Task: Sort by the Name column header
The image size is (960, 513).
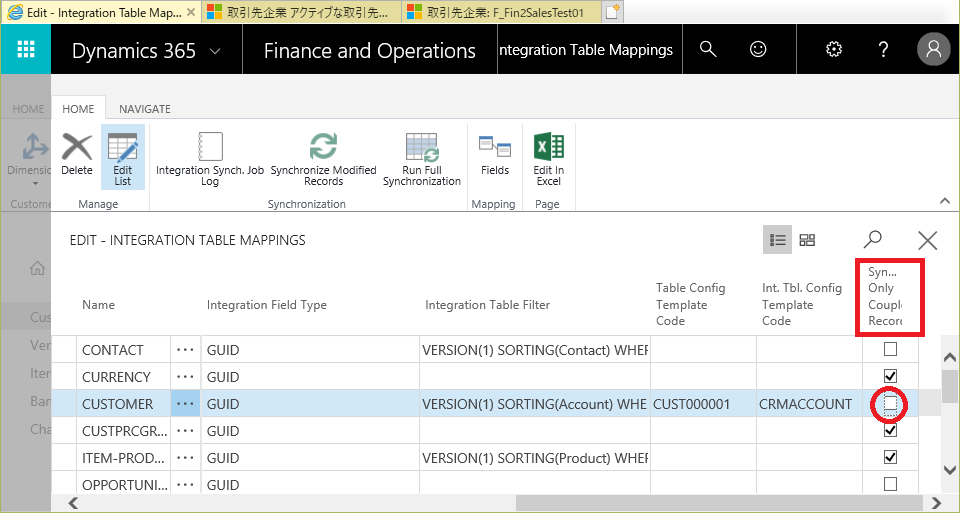Action: click(99, 304)
